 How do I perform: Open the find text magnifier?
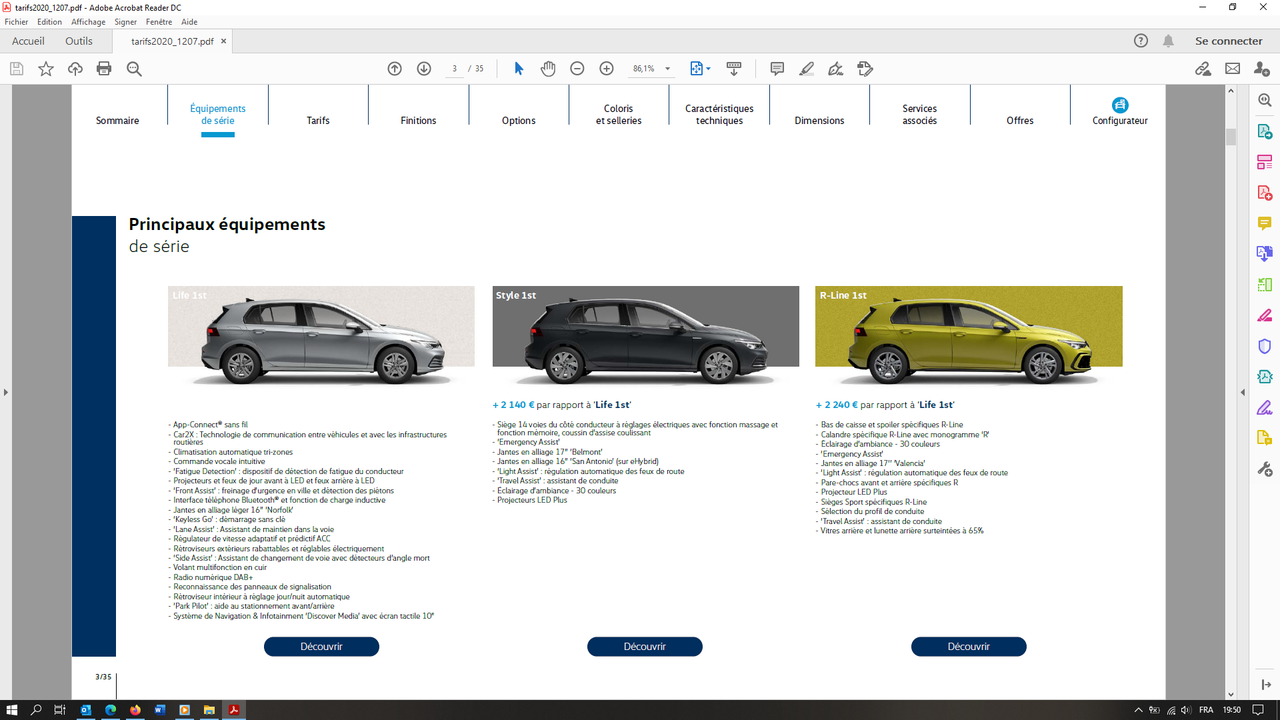click(x=134, y=69)
